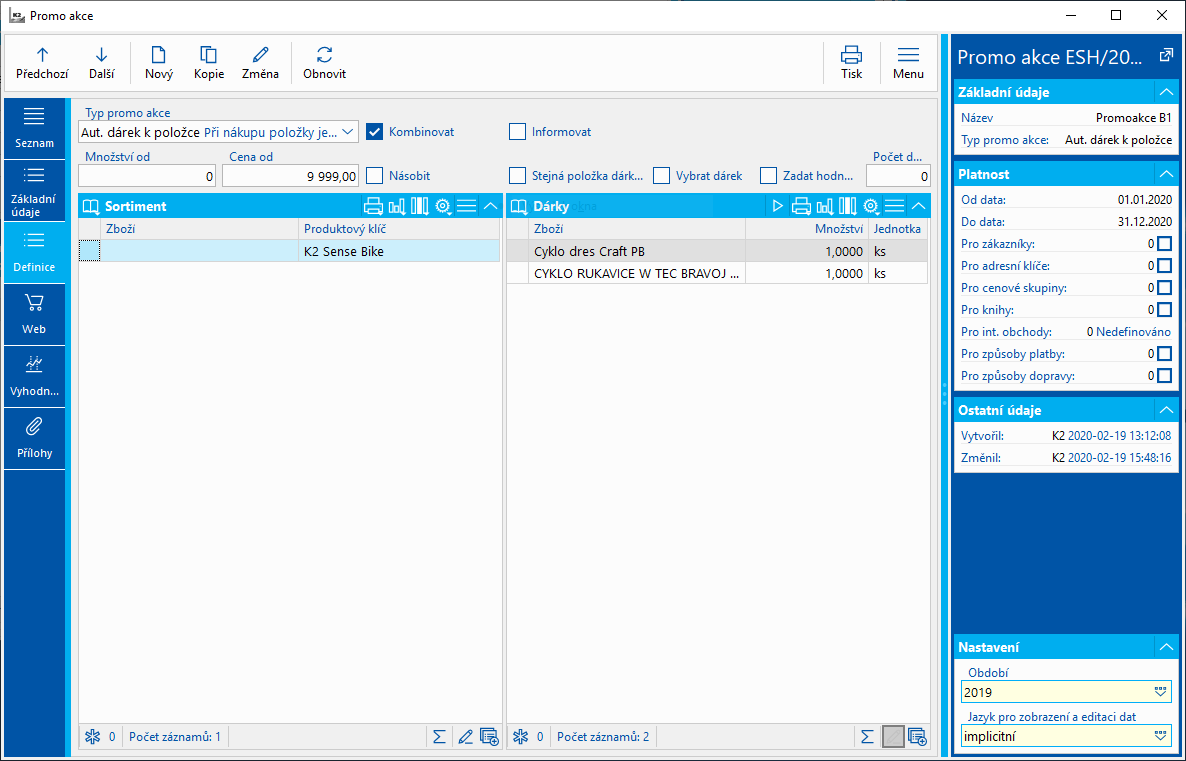Tick the Zadat hodn... checkbox
1186x761 pixels.
pos(768,175)
